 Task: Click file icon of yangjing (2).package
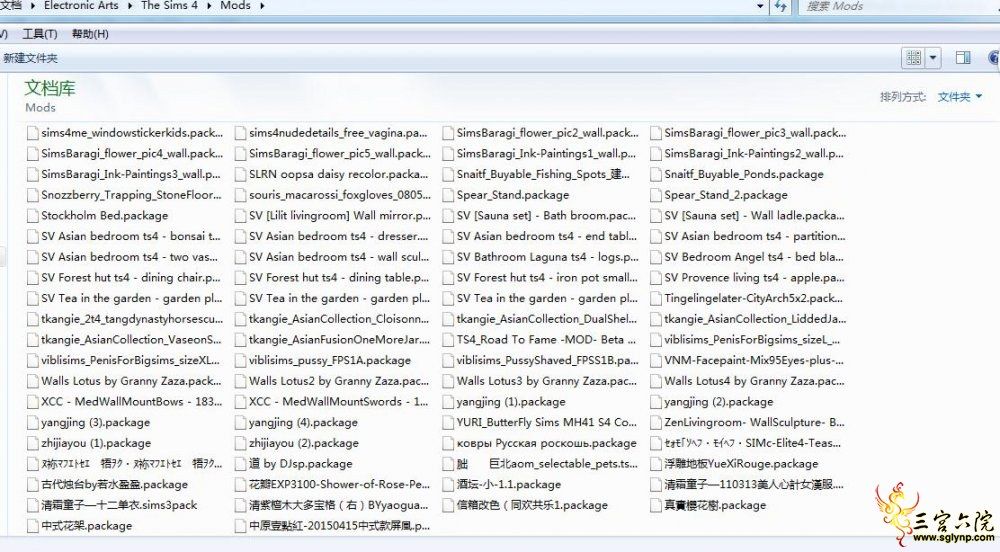point(656,402)
